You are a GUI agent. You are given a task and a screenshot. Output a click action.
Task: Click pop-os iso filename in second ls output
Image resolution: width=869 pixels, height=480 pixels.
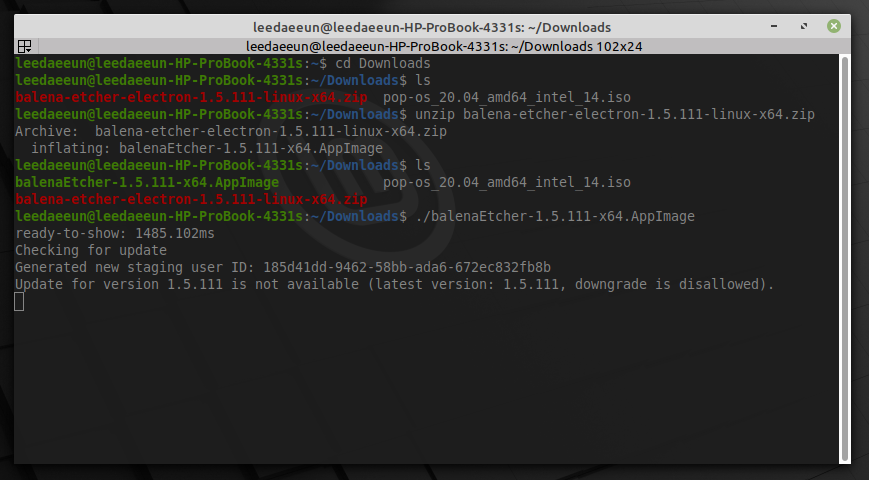tap(507, 182)
